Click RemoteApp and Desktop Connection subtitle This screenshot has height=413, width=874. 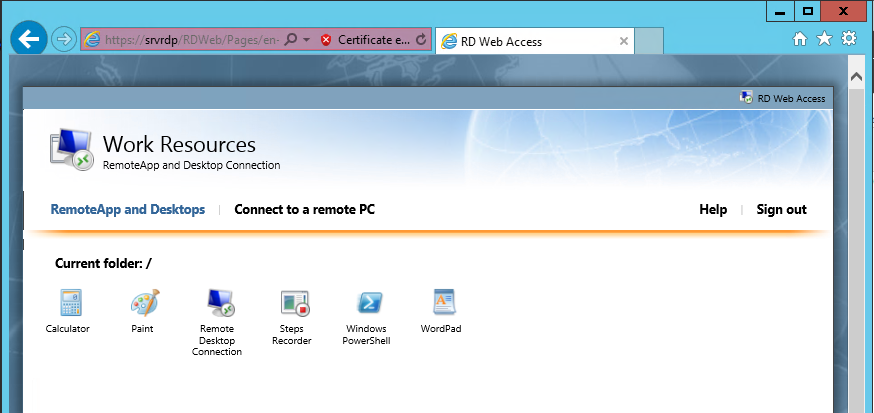192,166
